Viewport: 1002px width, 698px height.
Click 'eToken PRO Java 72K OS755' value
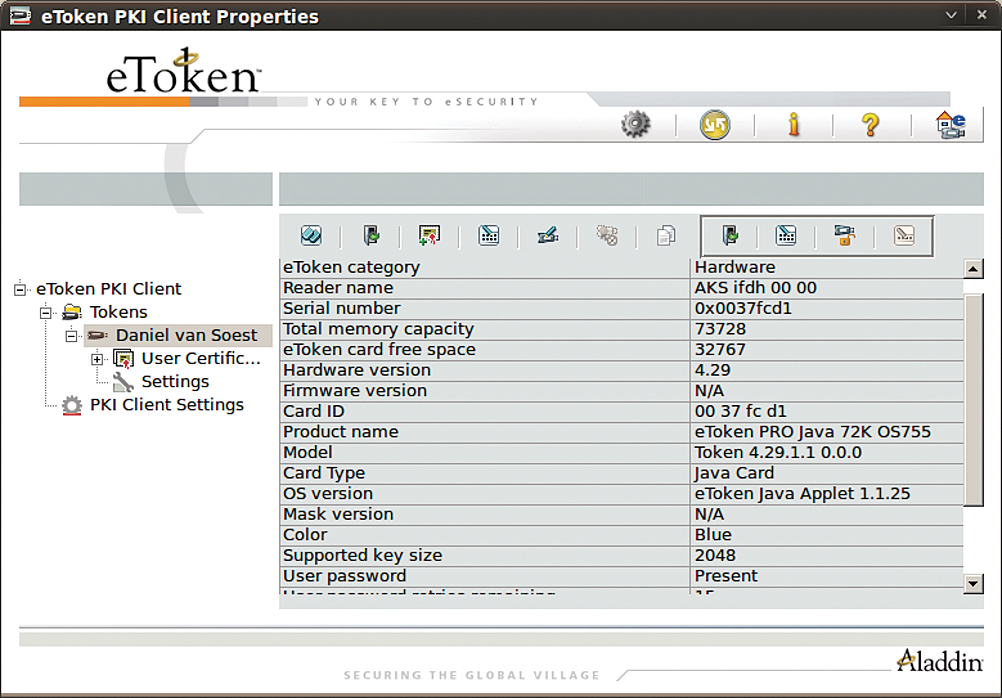click(x=813, y=431)
